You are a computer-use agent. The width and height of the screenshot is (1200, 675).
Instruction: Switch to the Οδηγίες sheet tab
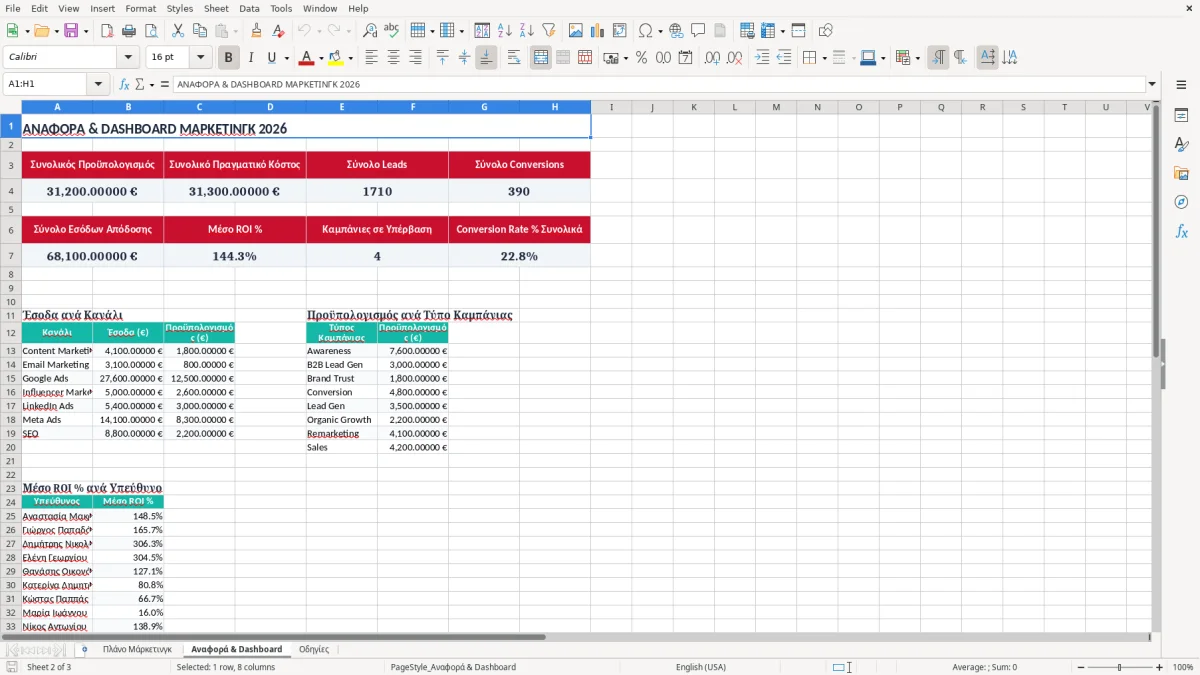pos(314,649)
